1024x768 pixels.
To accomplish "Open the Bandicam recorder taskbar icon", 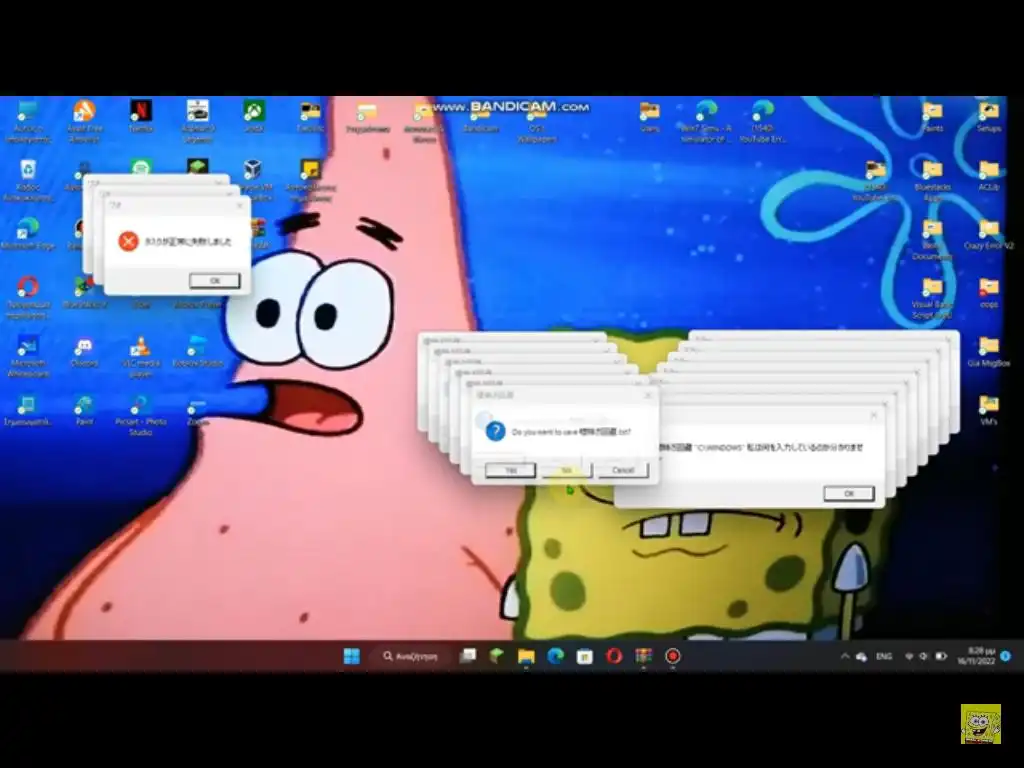I will (673, 656).
